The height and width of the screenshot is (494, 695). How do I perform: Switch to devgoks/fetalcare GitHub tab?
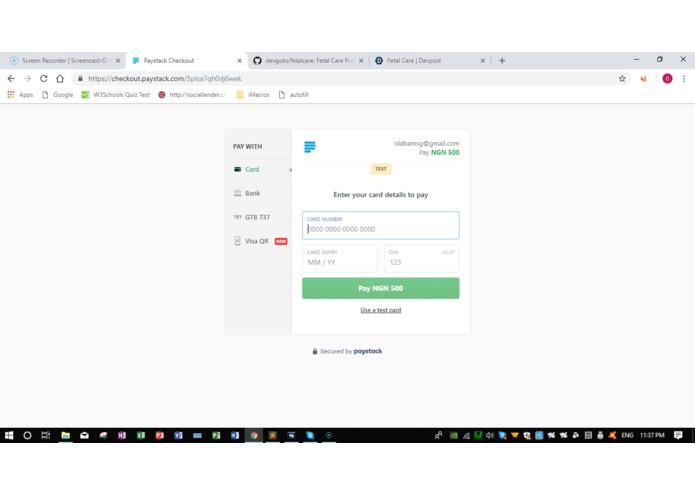[x=308, y=61]
